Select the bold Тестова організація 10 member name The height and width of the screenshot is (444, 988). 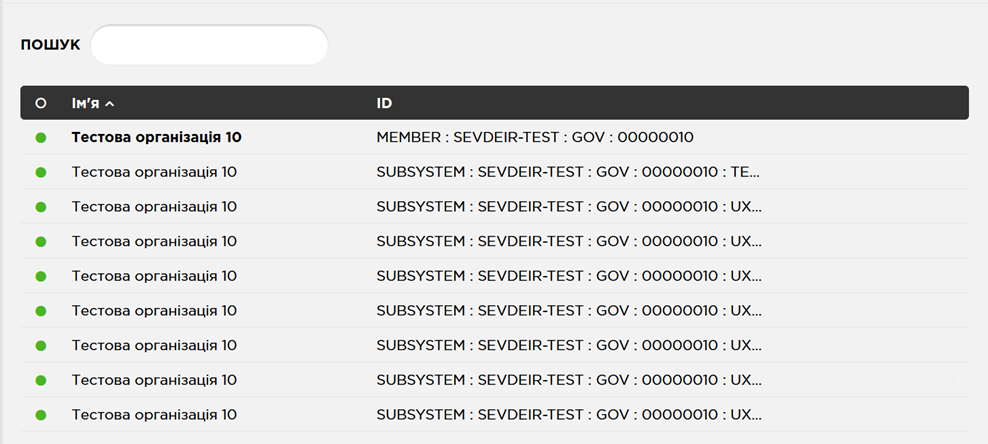(156, 137)
